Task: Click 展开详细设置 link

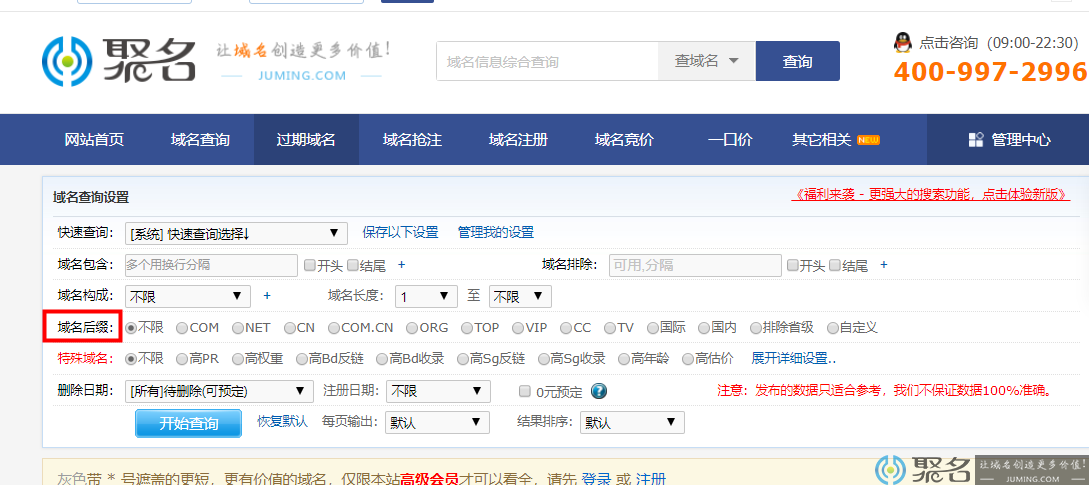Action: [793, 359]
